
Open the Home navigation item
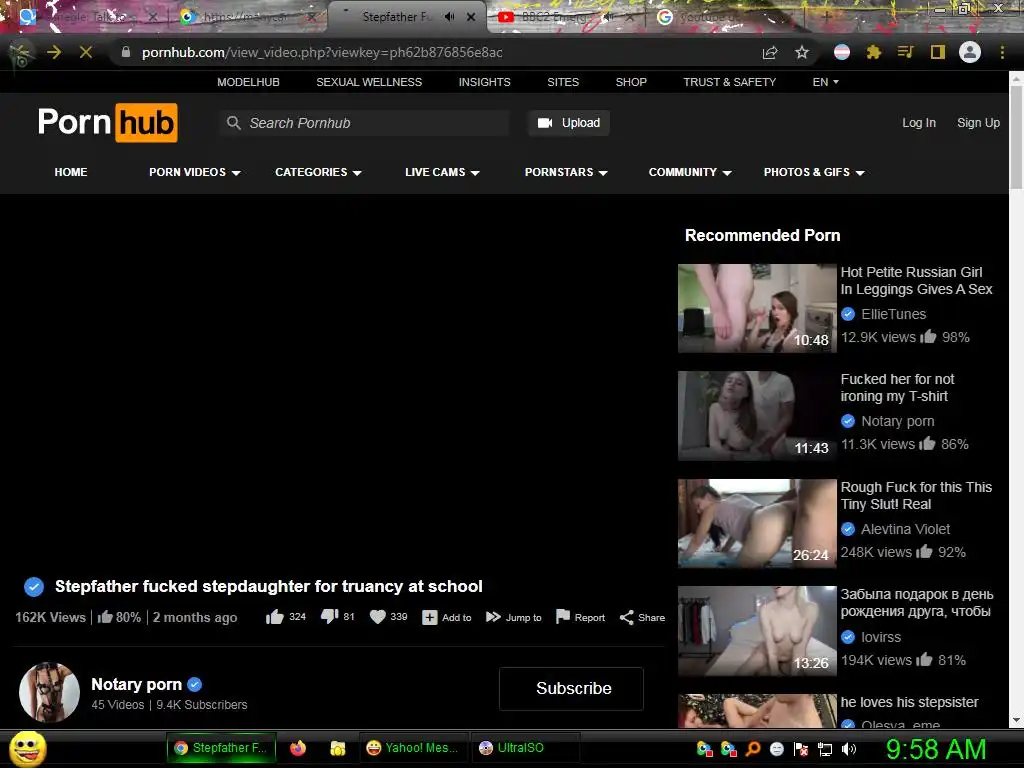71,172
